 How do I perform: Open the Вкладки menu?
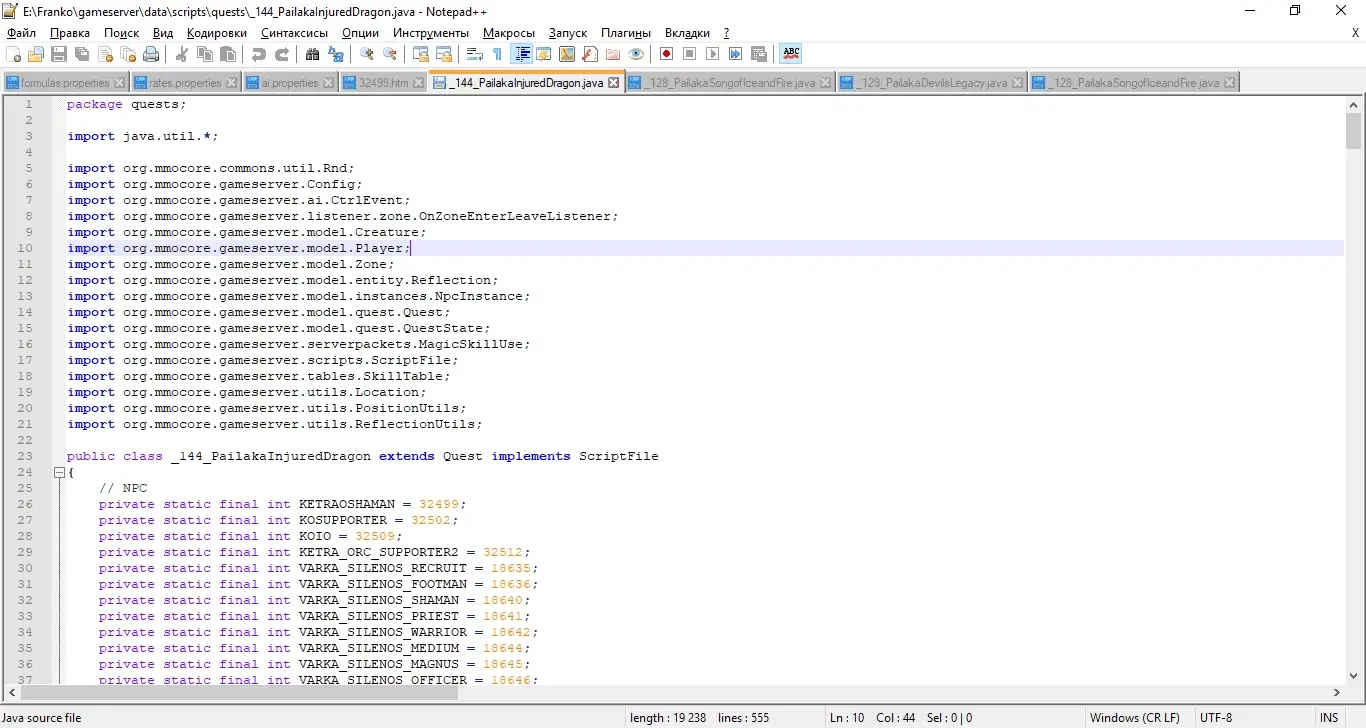(x=688, y=33)
